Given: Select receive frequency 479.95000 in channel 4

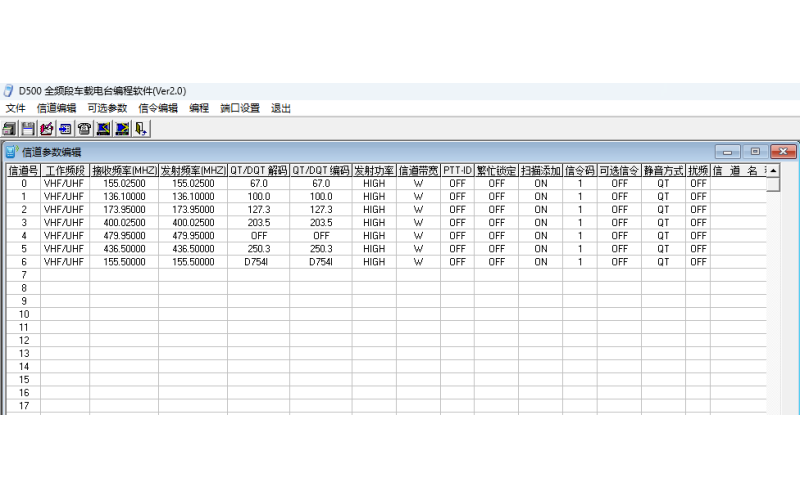Looking at the screenshot, I should pos(124,236).
